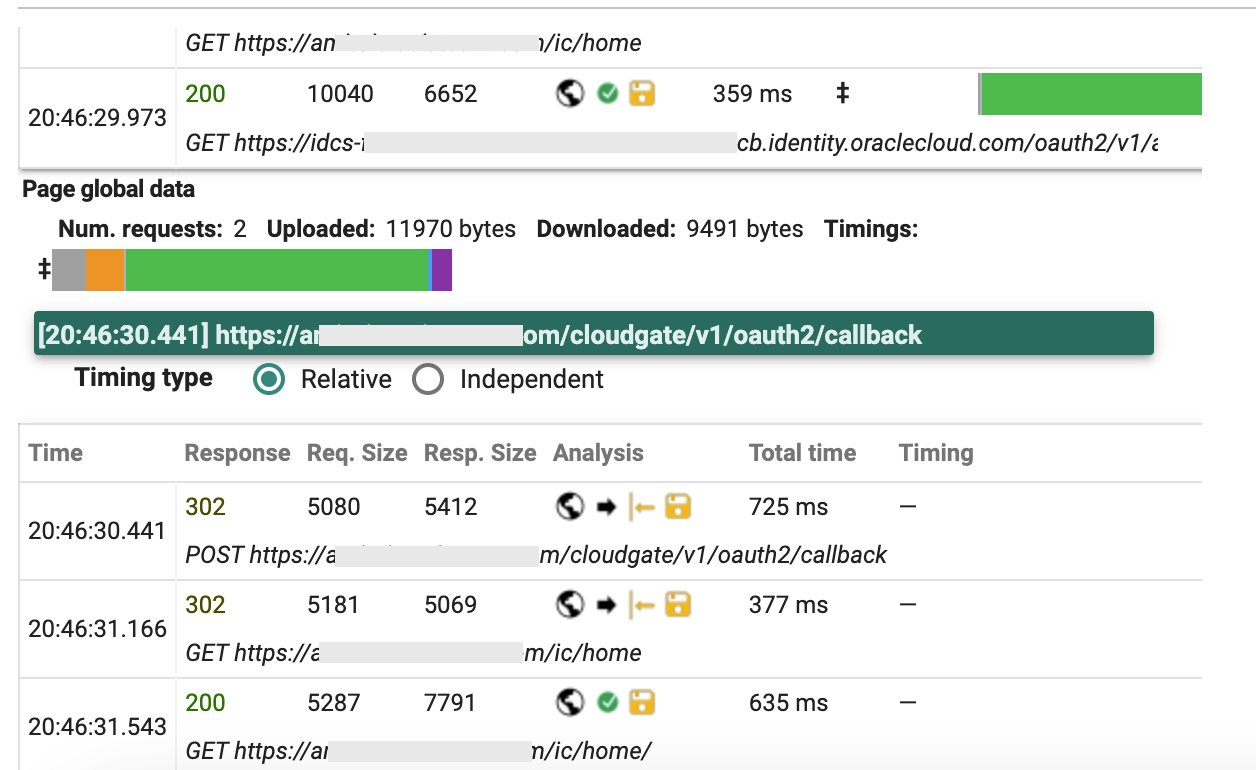Image resolution: width=1256 pixels, height=770 pixels.
Task: Click the Response column header
Action: tap(237, 453)
